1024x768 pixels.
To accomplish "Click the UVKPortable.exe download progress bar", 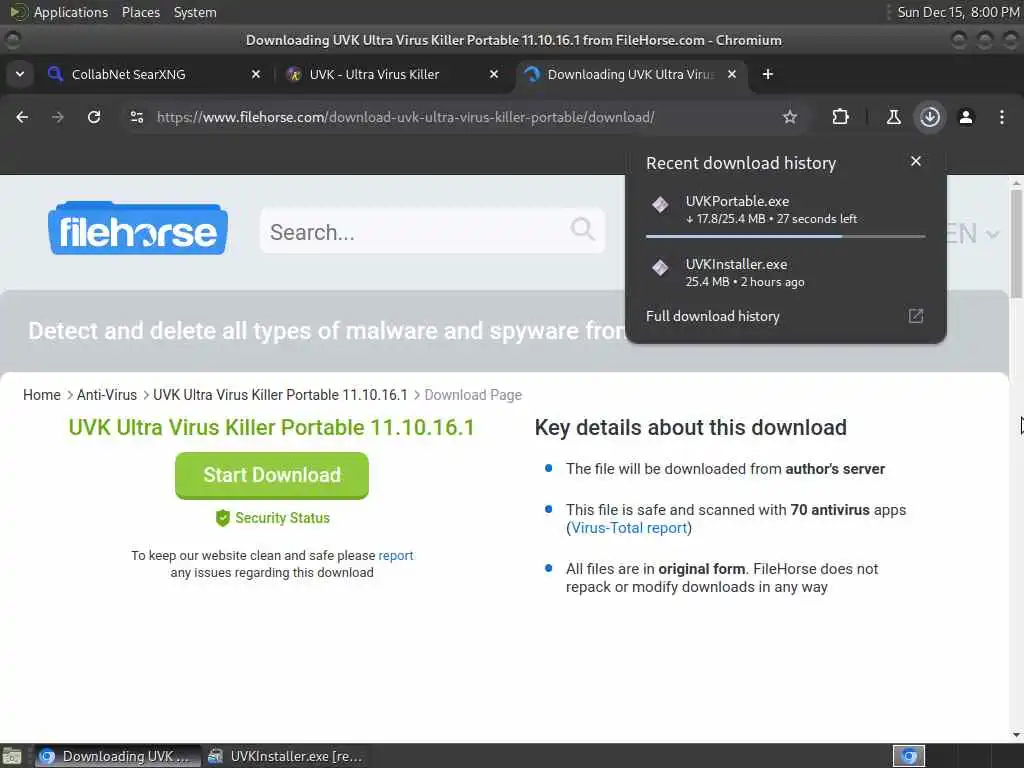I will [785, 236].
